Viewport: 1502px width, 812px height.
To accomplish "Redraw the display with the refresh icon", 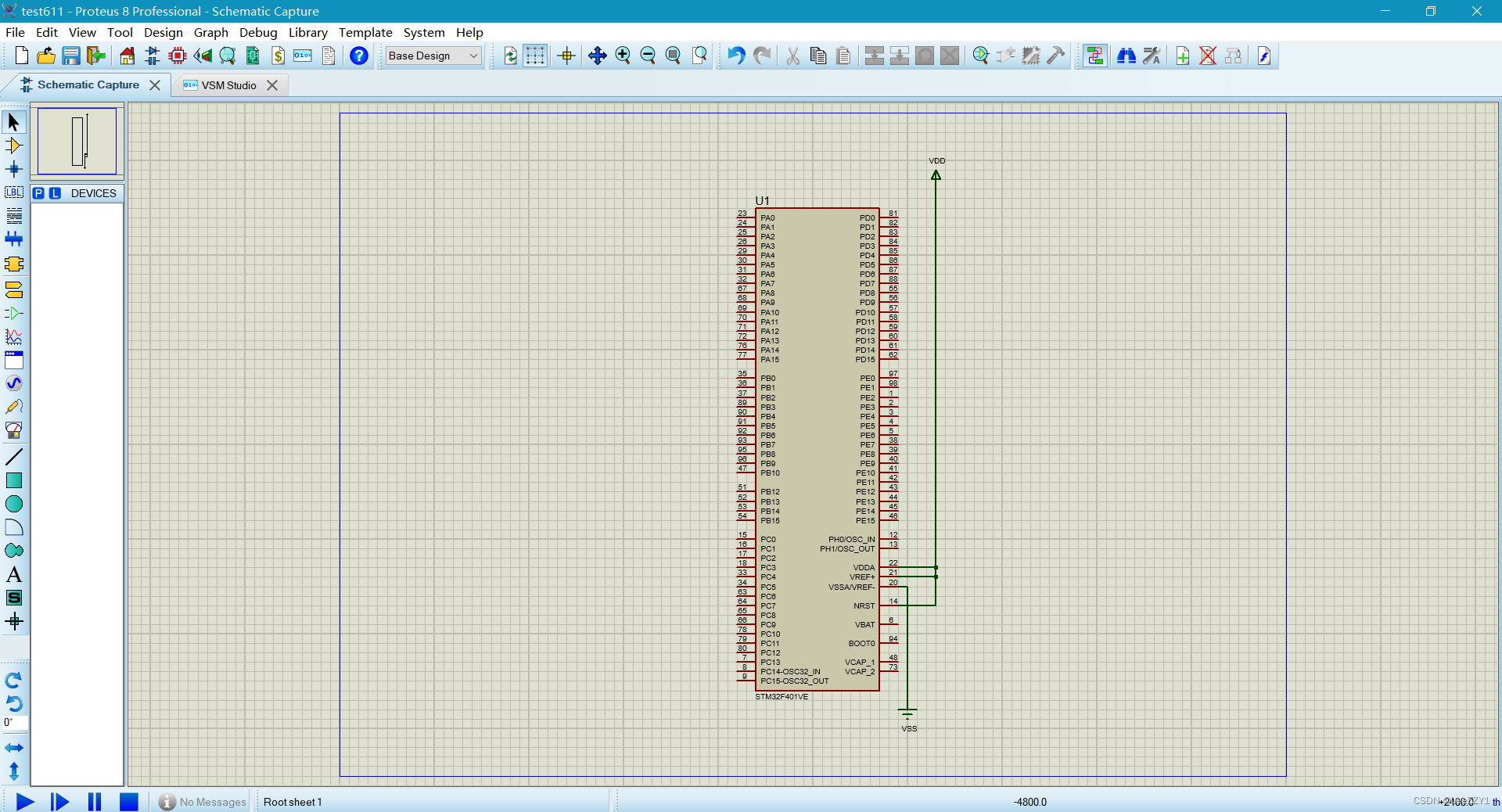I will coord(510,56).
